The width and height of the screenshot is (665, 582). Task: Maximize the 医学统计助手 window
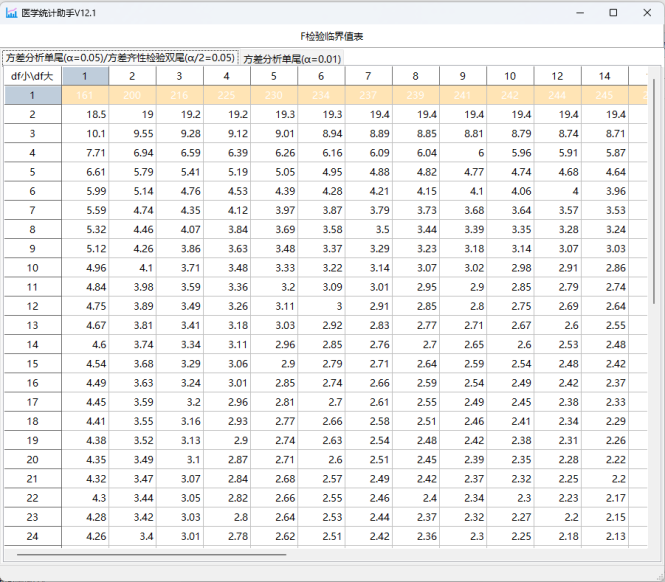tap(613, 13)
